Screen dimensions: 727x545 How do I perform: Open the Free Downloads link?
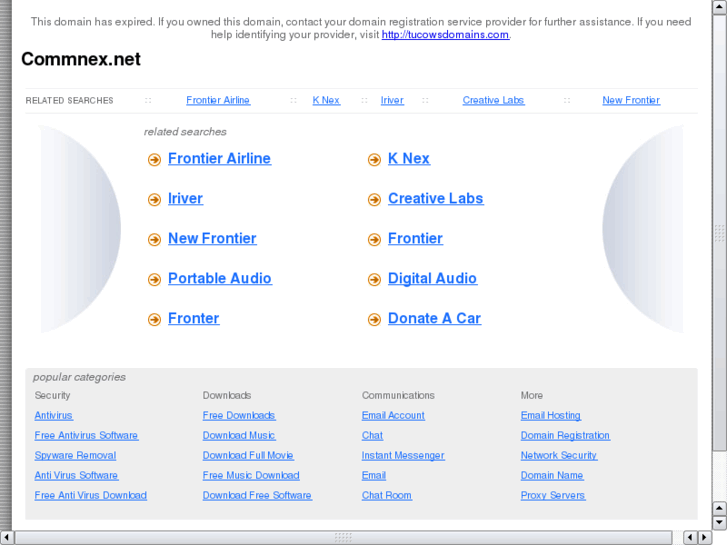tap(239, 416)
